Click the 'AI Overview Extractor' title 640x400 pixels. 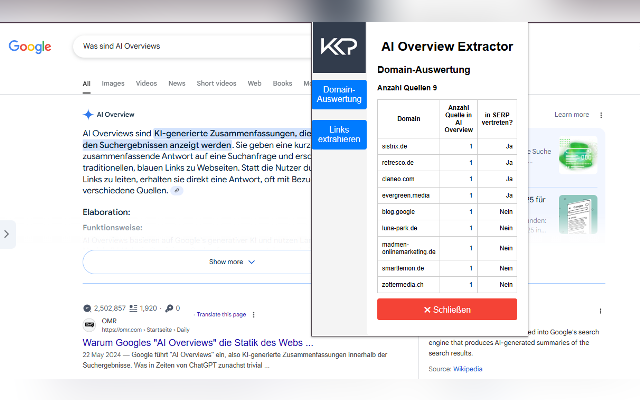[447, 47]
